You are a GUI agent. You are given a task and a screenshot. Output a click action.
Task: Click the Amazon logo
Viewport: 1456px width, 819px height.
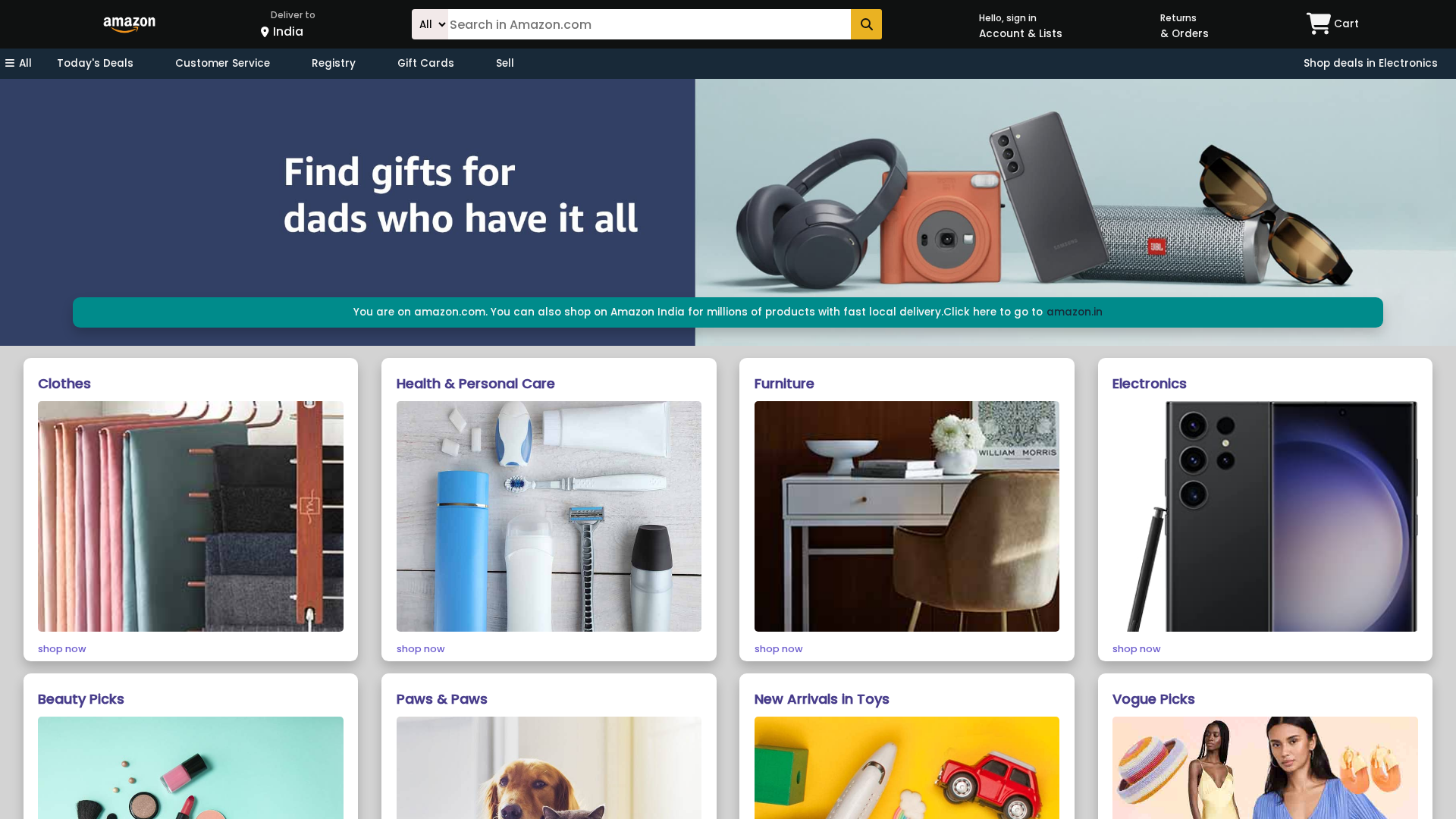[x=130, y=24]
